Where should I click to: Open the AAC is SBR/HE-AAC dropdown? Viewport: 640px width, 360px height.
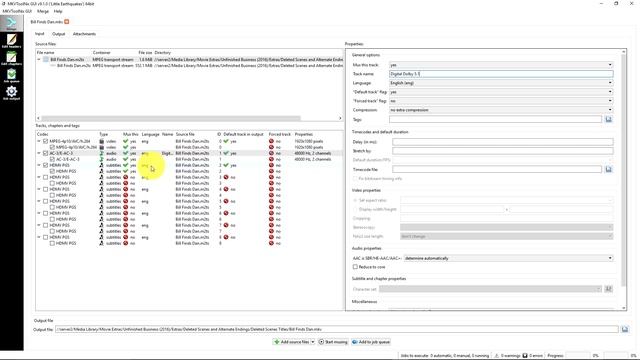click(x=508, y=258)
